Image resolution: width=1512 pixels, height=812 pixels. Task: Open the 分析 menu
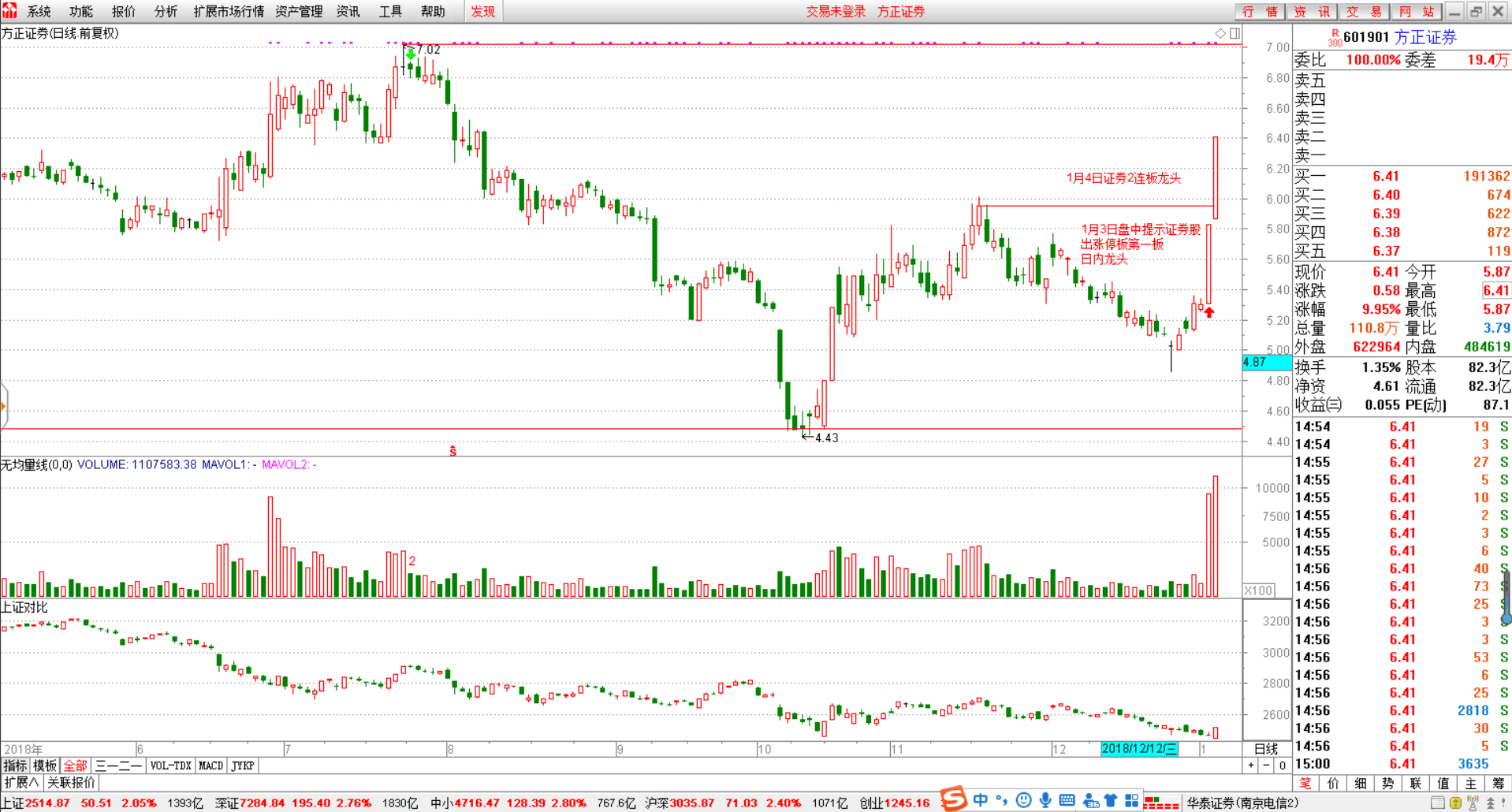(x=166, y=11)
